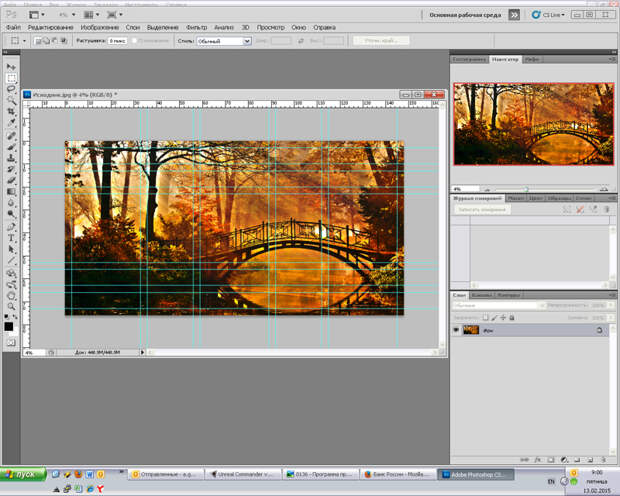Select the Brush tool
Screen dimensions: 620x496
11,147
